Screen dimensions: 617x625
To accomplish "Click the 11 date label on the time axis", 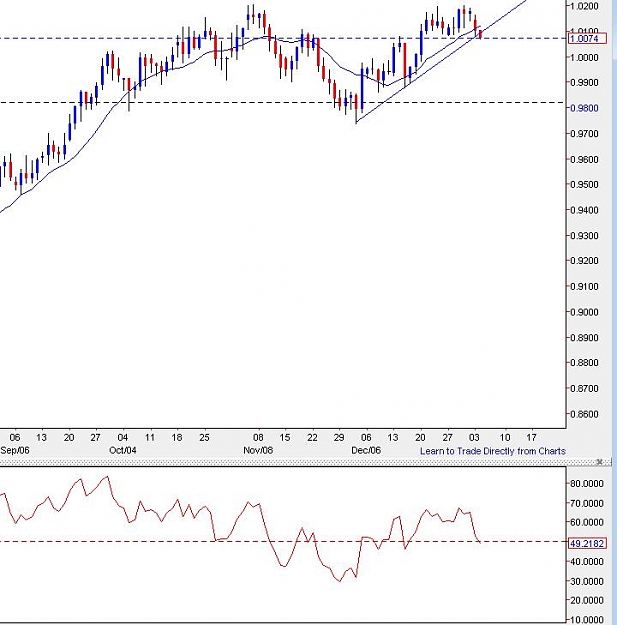I will tap(149, 438).
